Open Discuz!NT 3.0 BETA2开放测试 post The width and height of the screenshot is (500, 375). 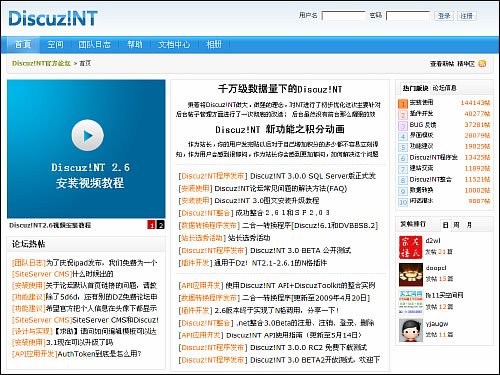[315, 360]
